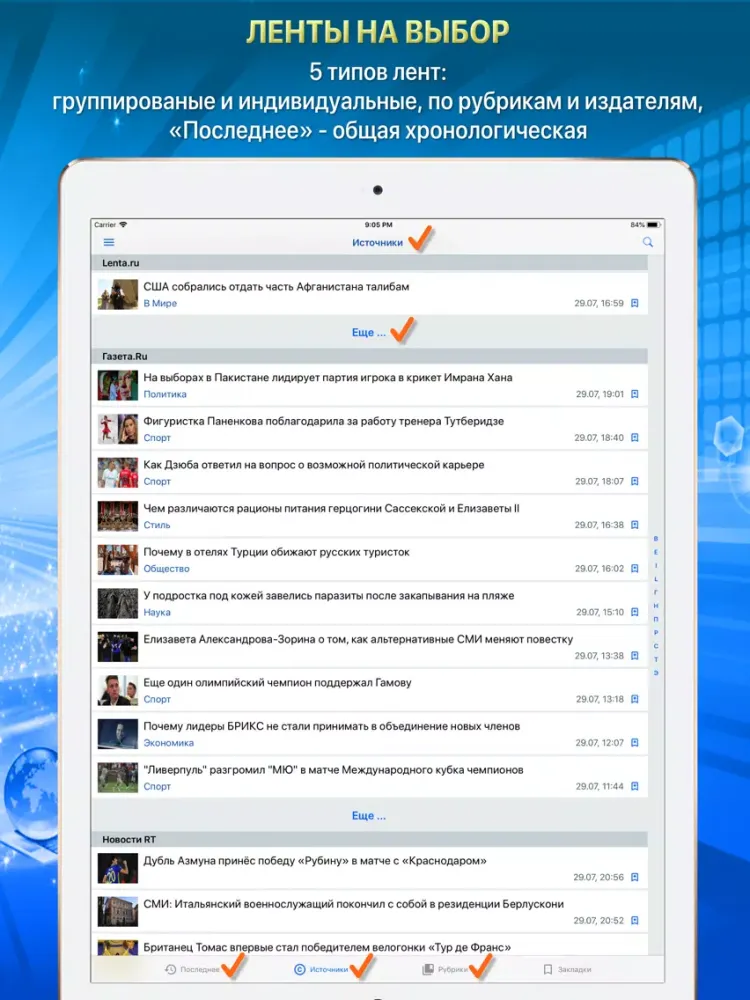Open thumbnail of Берлускони article
Viewport: 750px width, 1000px height.
pyautogui.click(x=118, y=911)
